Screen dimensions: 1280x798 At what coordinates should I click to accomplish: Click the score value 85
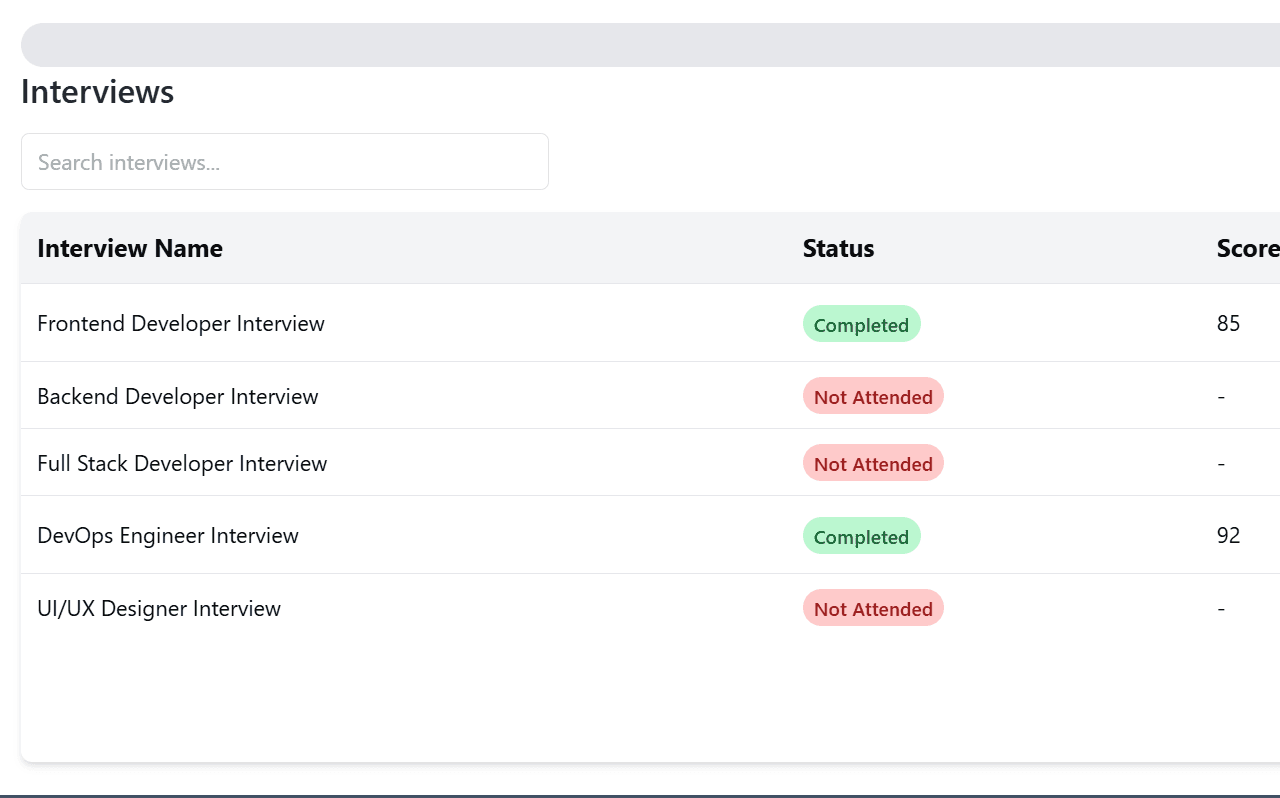click(1228, 324)
